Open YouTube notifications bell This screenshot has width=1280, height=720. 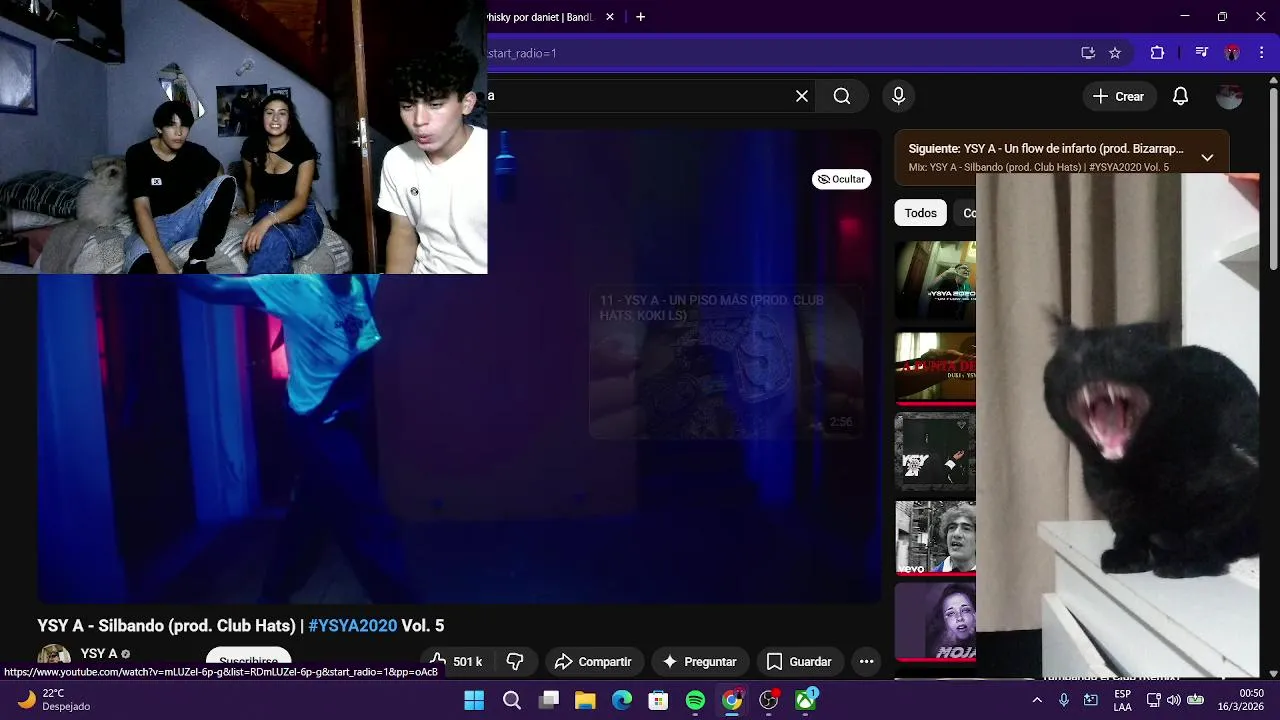(1180, 96)
